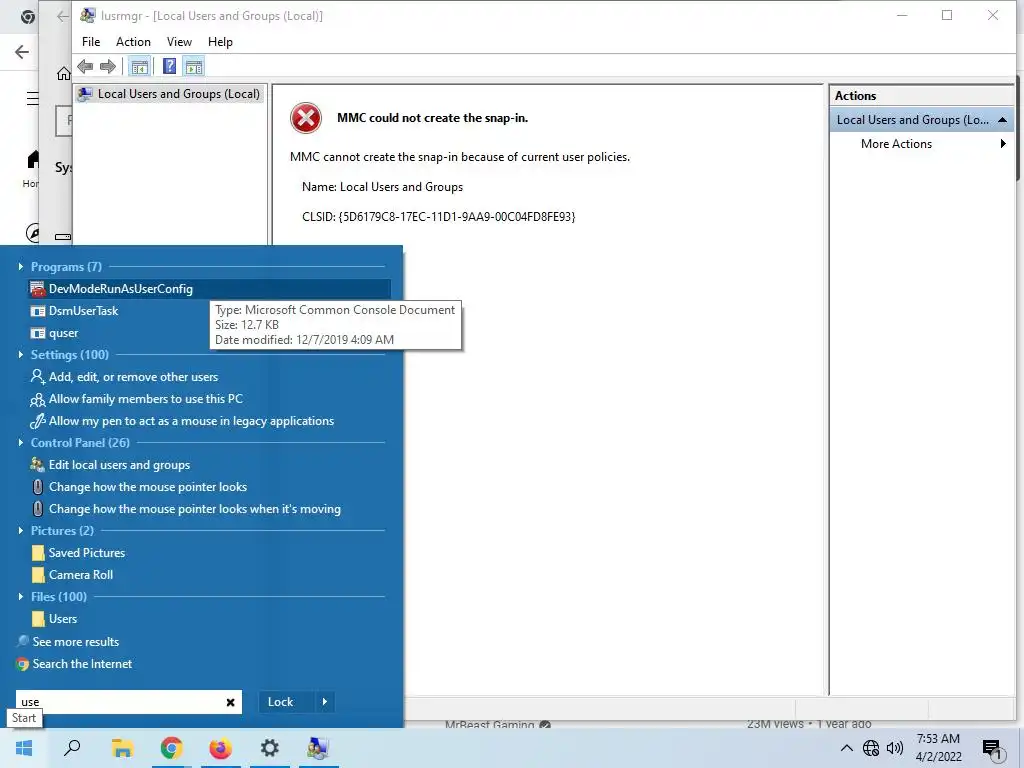Expand the Control Panel (26) results group
This screenshot has height=768, width=1024.
(21, 443)
